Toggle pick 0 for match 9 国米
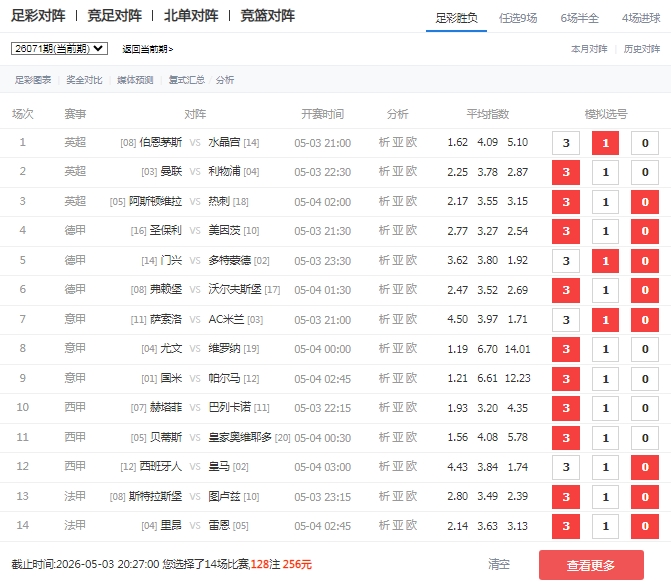The width and height of the screenshot is (671, 586). coord(645,379)
